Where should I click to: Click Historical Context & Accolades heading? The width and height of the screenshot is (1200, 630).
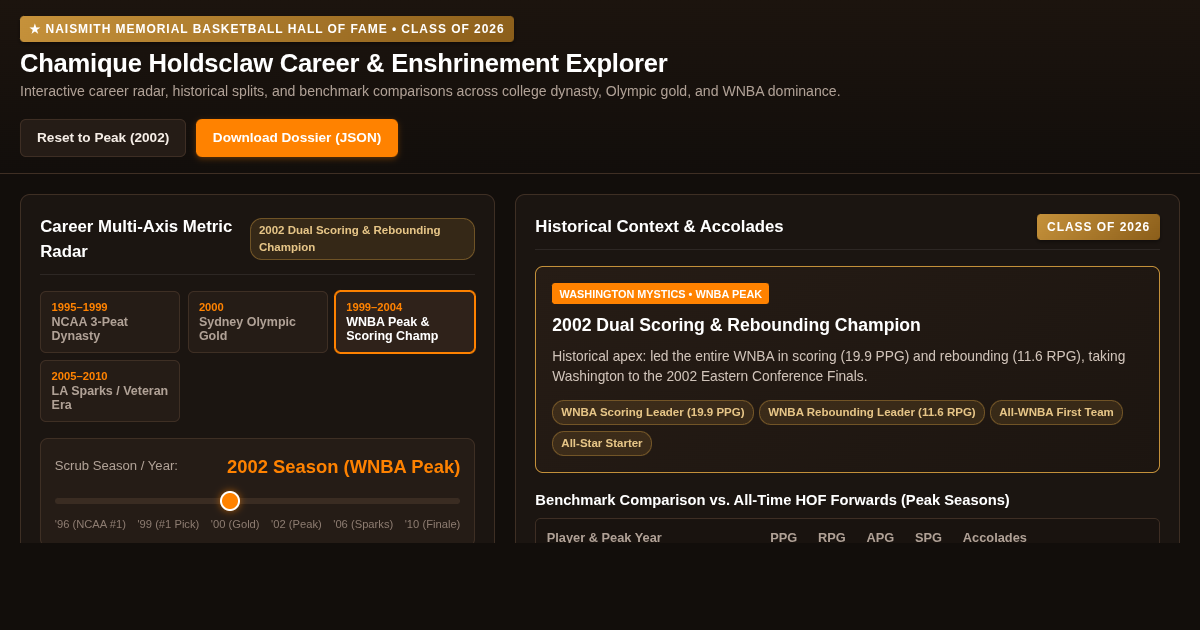point(659,227)
